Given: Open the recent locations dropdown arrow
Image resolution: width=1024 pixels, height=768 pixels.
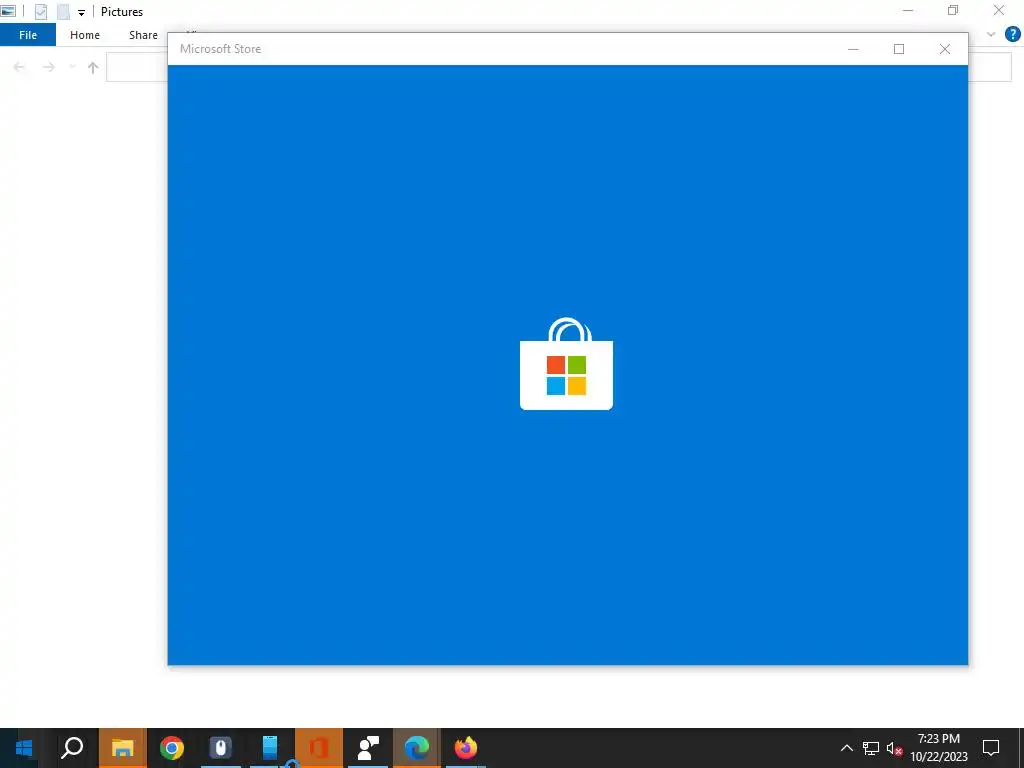Looking at the screenshot, I should tap(72, 67).
